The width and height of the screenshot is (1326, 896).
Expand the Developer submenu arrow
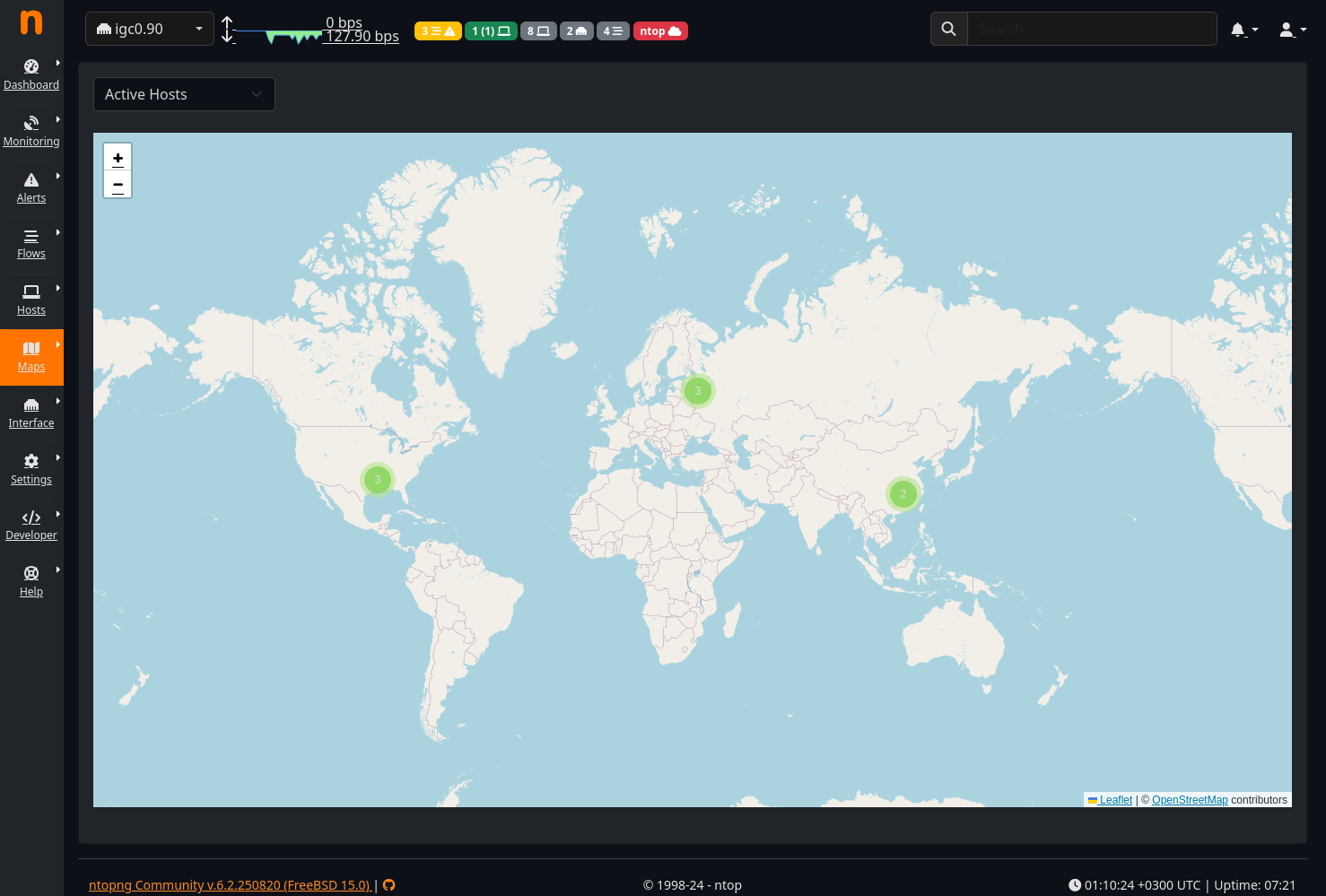click(58, 514)
